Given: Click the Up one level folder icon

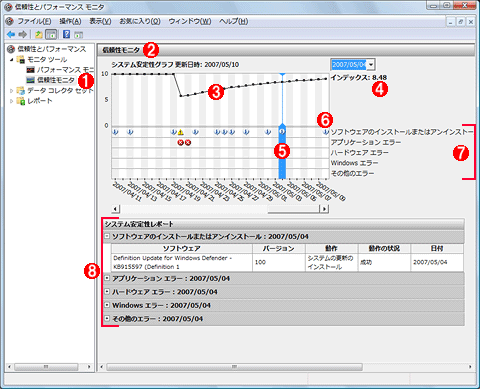Looking at the screenshot, I should pos(39,34).
